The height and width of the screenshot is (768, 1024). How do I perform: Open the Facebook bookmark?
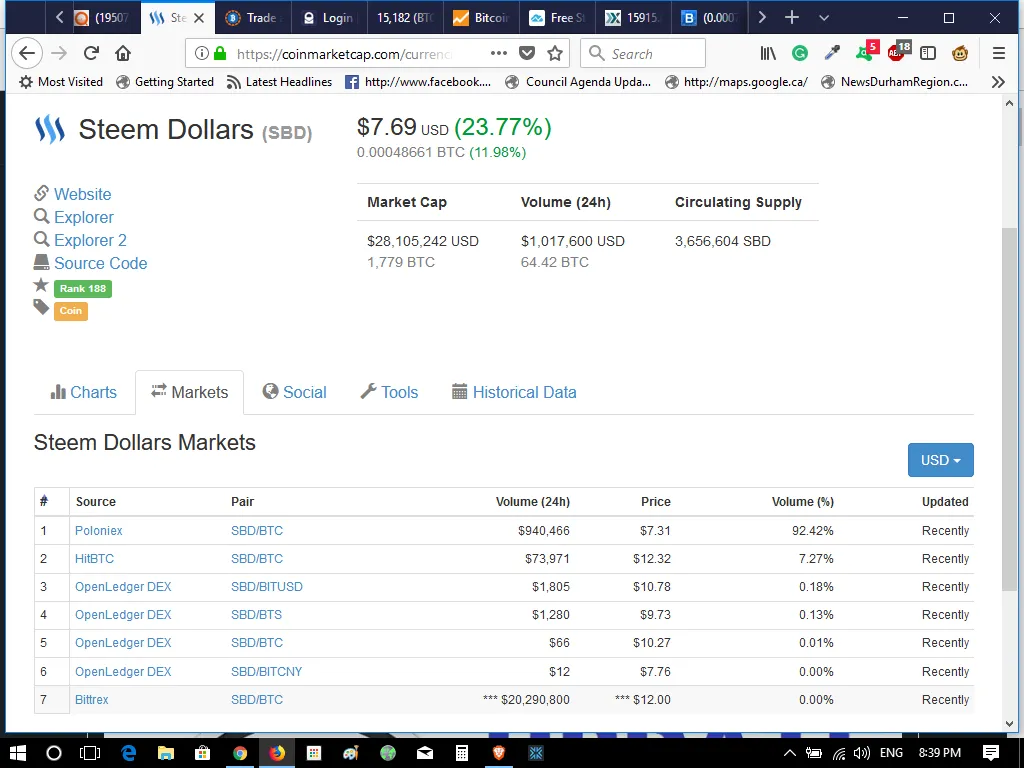[x=418, y=82]
